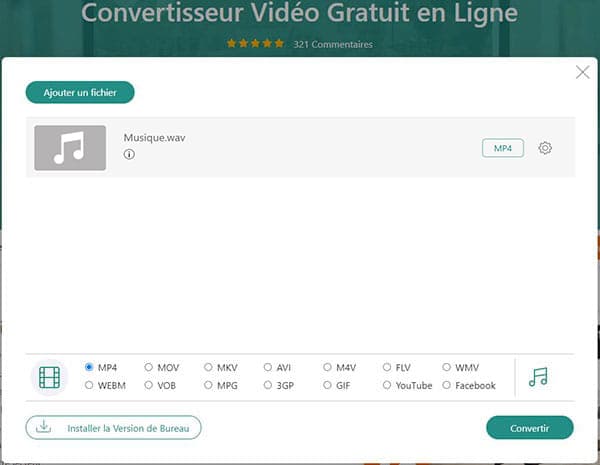Select MOV output format
Viewport: 600px width, 465px height.
click(x=148, y=367)
